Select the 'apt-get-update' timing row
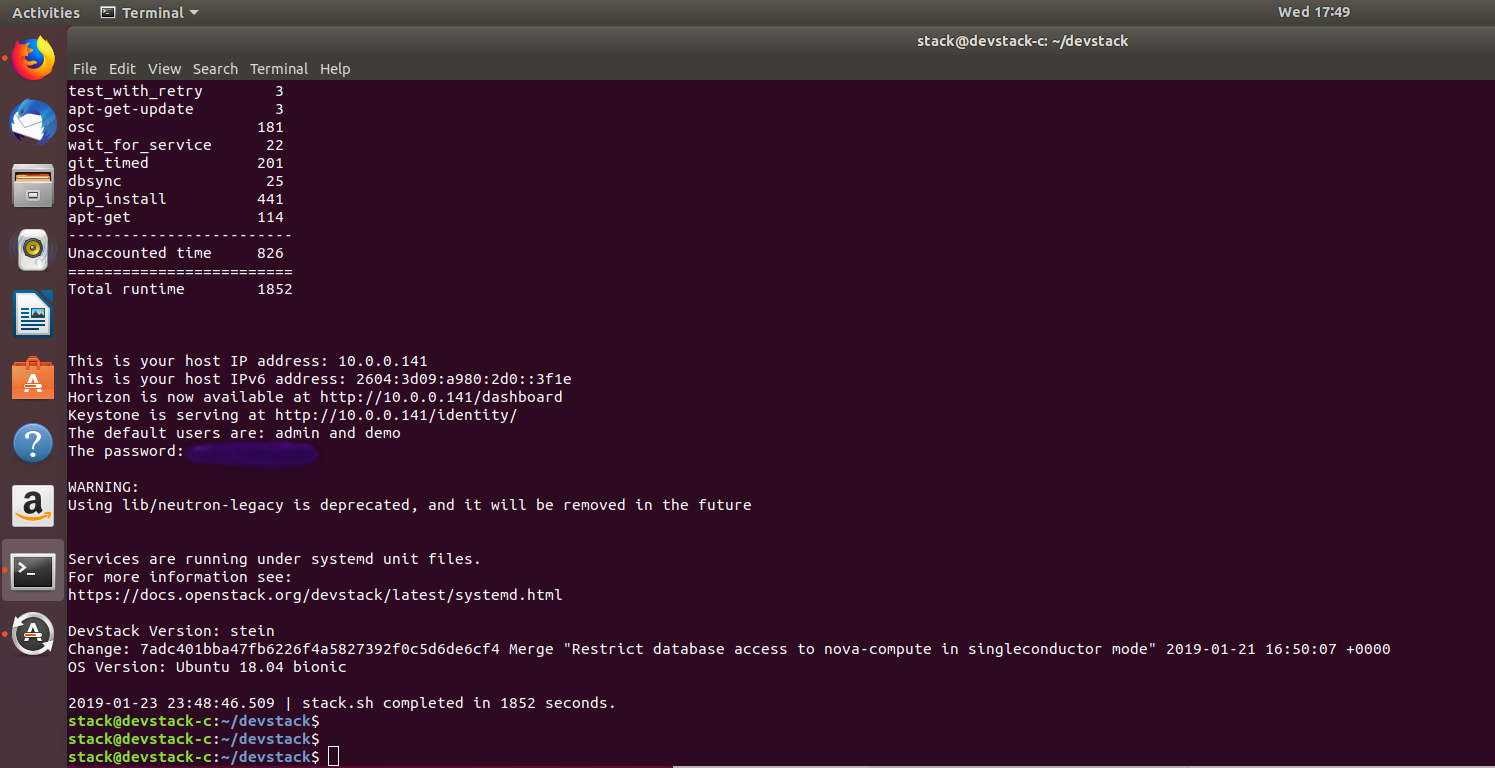The image size is (1495, 768). pyautogui.click(x=176, y=109)
